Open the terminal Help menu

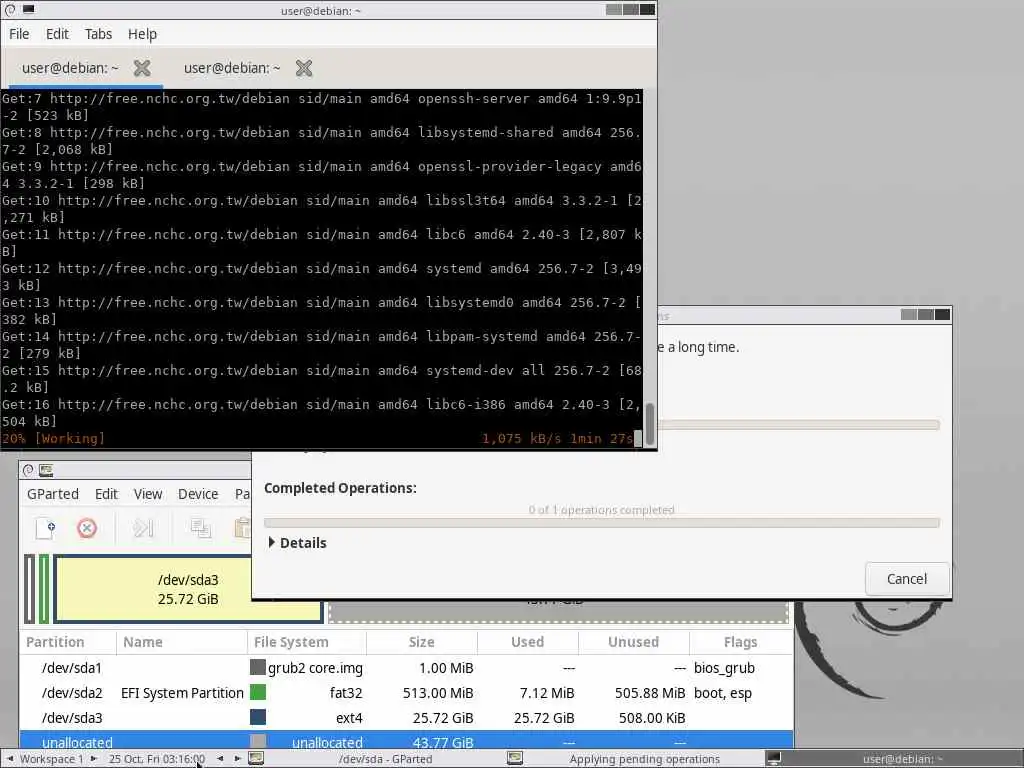[x=142, y=34]
